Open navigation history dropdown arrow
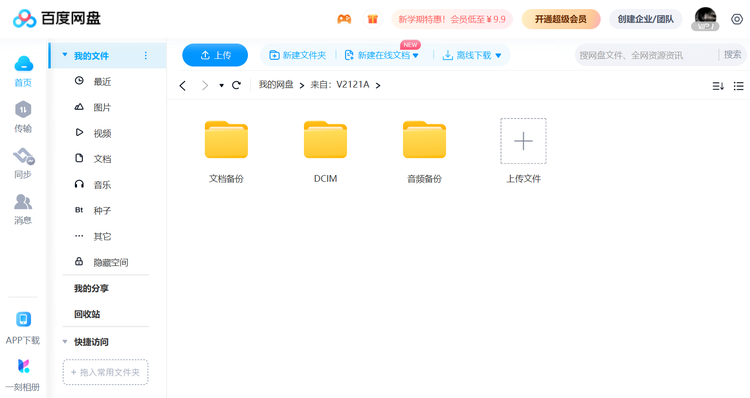This screenshot has width=750, height=398. (x=221, y=86)
